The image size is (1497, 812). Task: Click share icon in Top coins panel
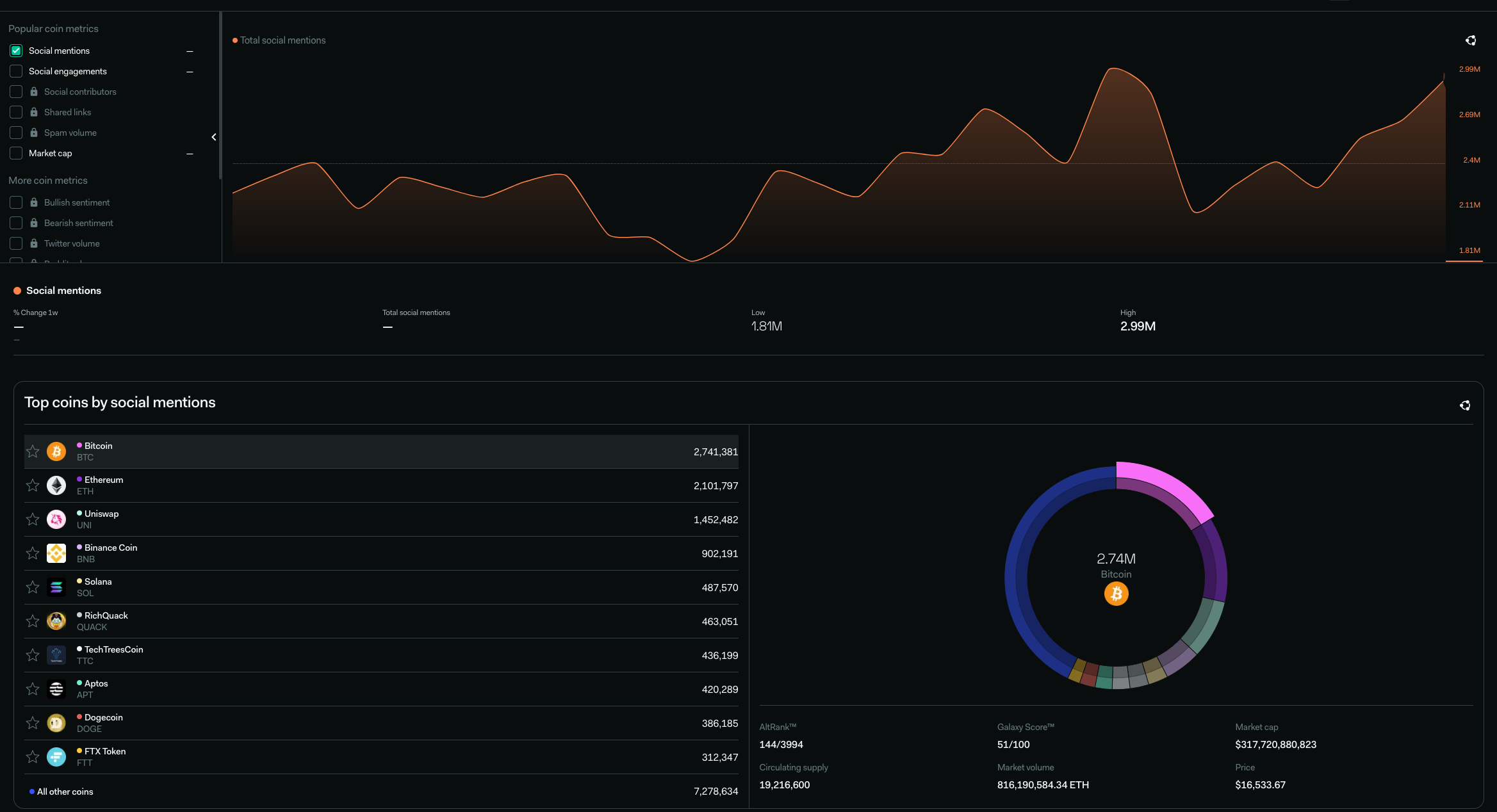1464,405
